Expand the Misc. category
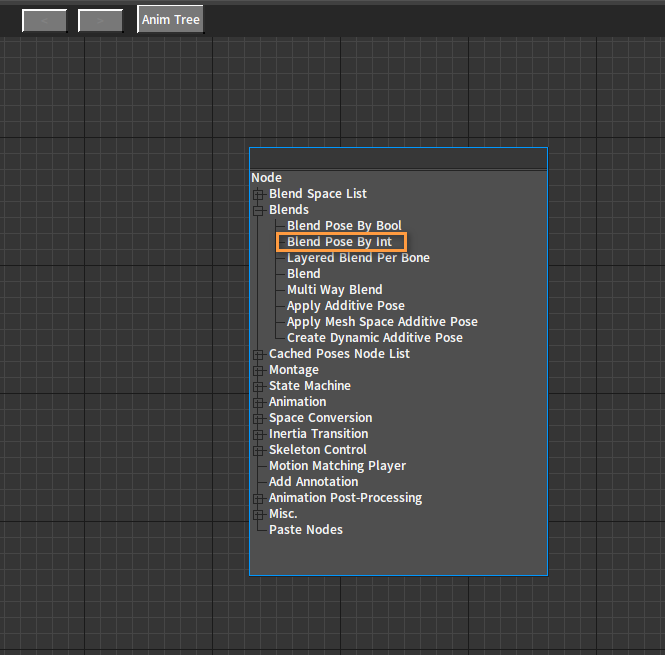The image size is (665, 655). click(x=258, y=514)
